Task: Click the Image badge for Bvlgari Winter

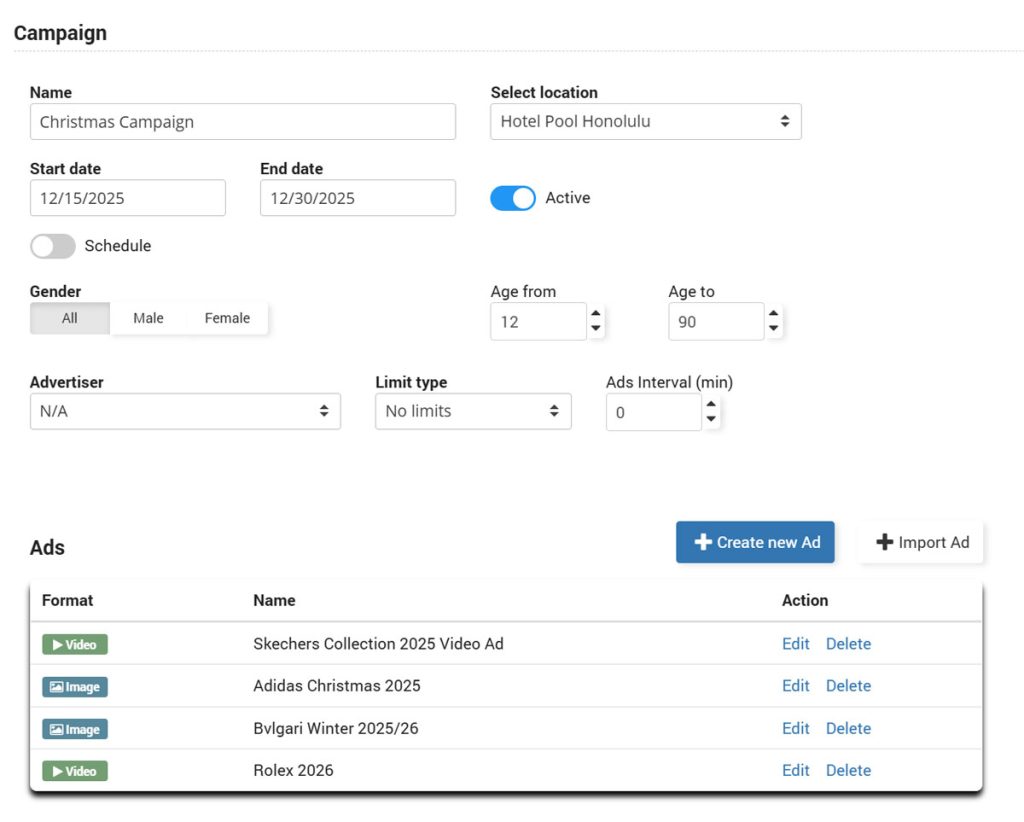Action: click(x=74, y=729)
